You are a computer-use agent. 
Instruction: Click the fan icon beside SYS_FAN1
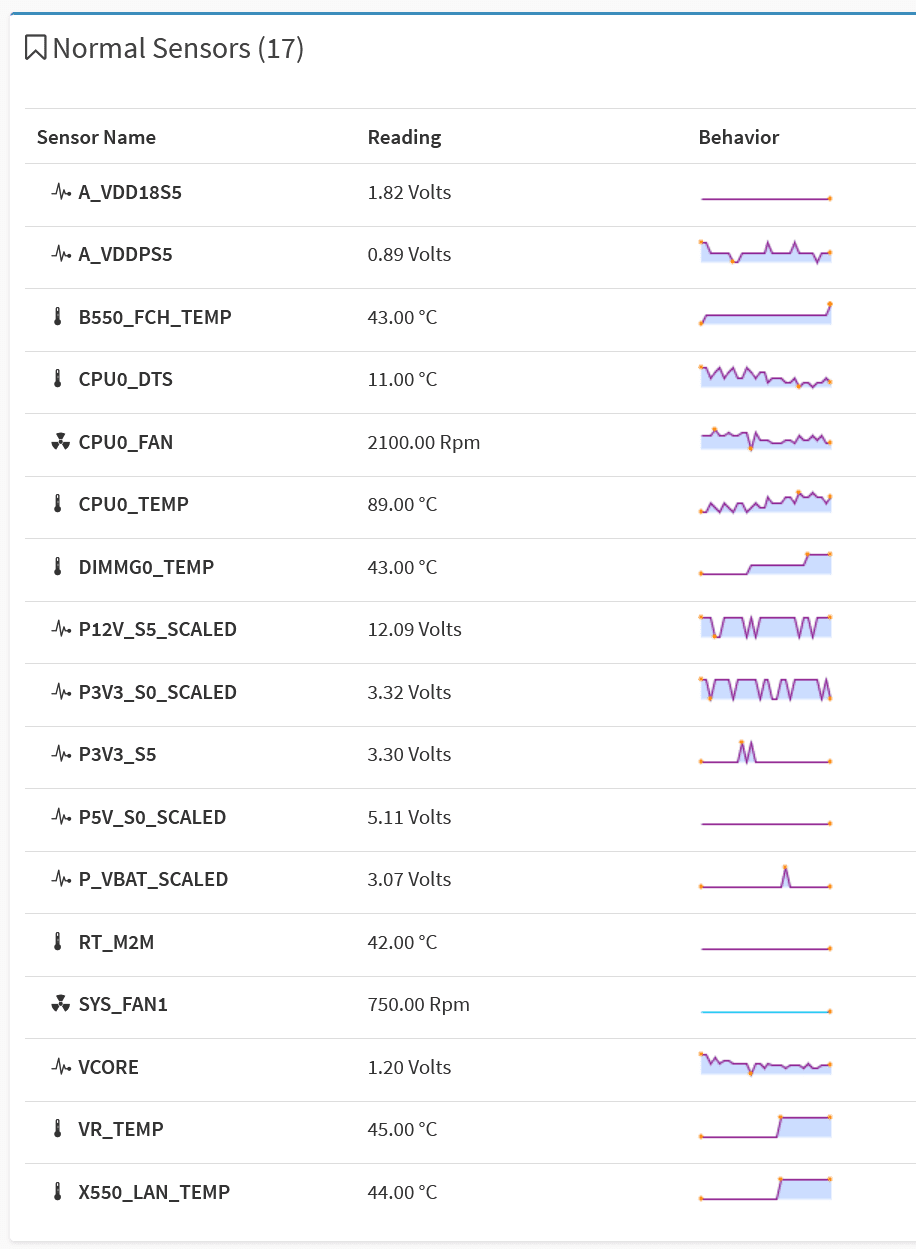61,1004
